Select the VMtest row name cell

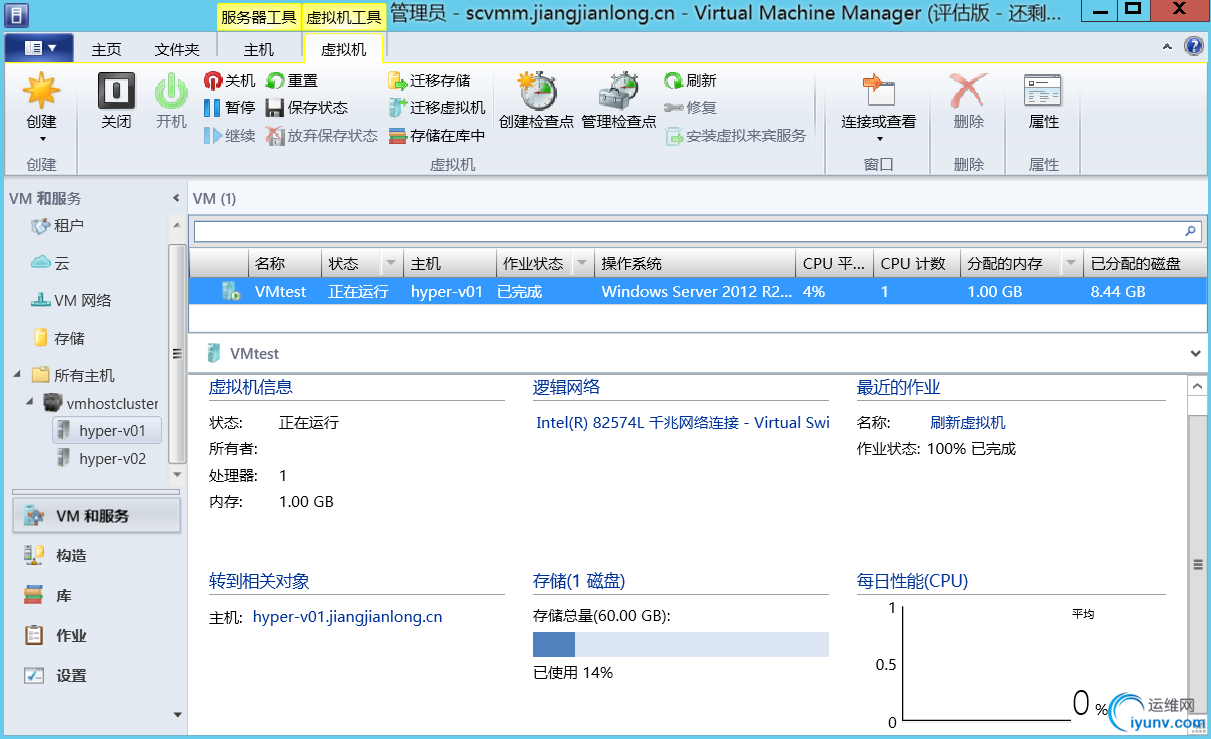(x=281, y=292)
